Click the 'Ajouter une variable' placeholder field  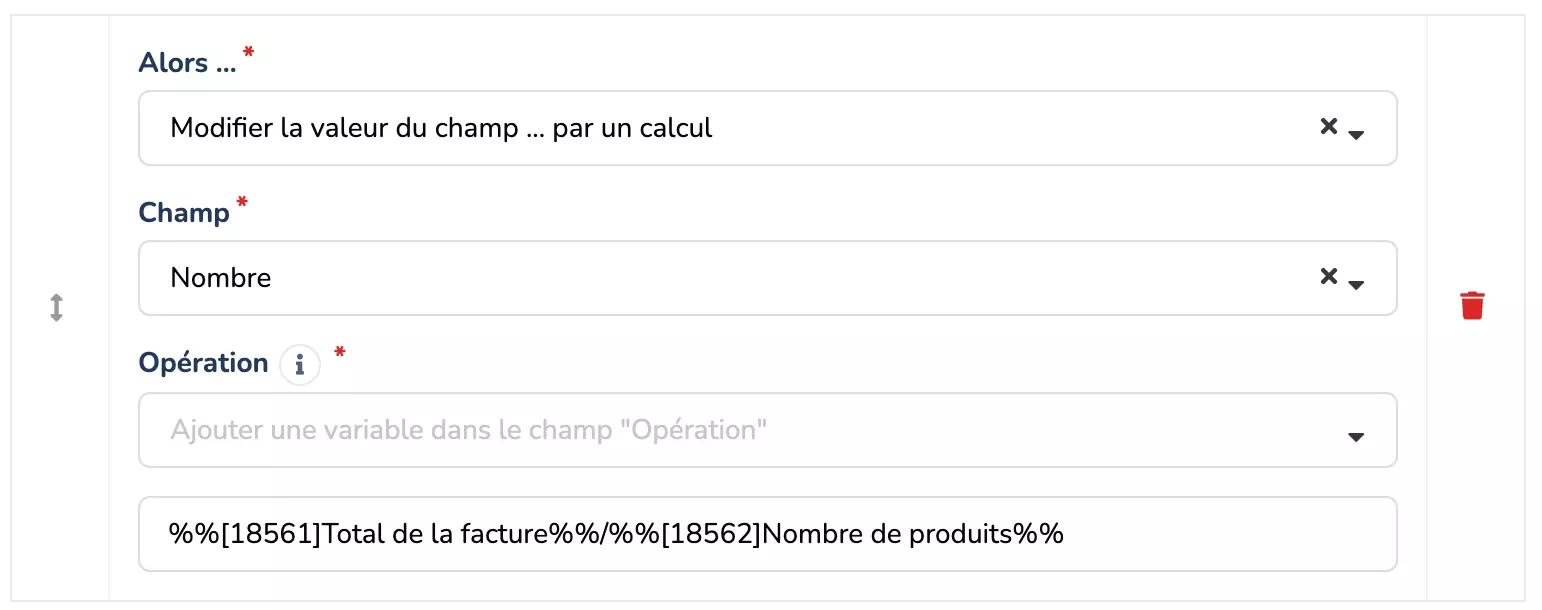[x=468, y=430]
